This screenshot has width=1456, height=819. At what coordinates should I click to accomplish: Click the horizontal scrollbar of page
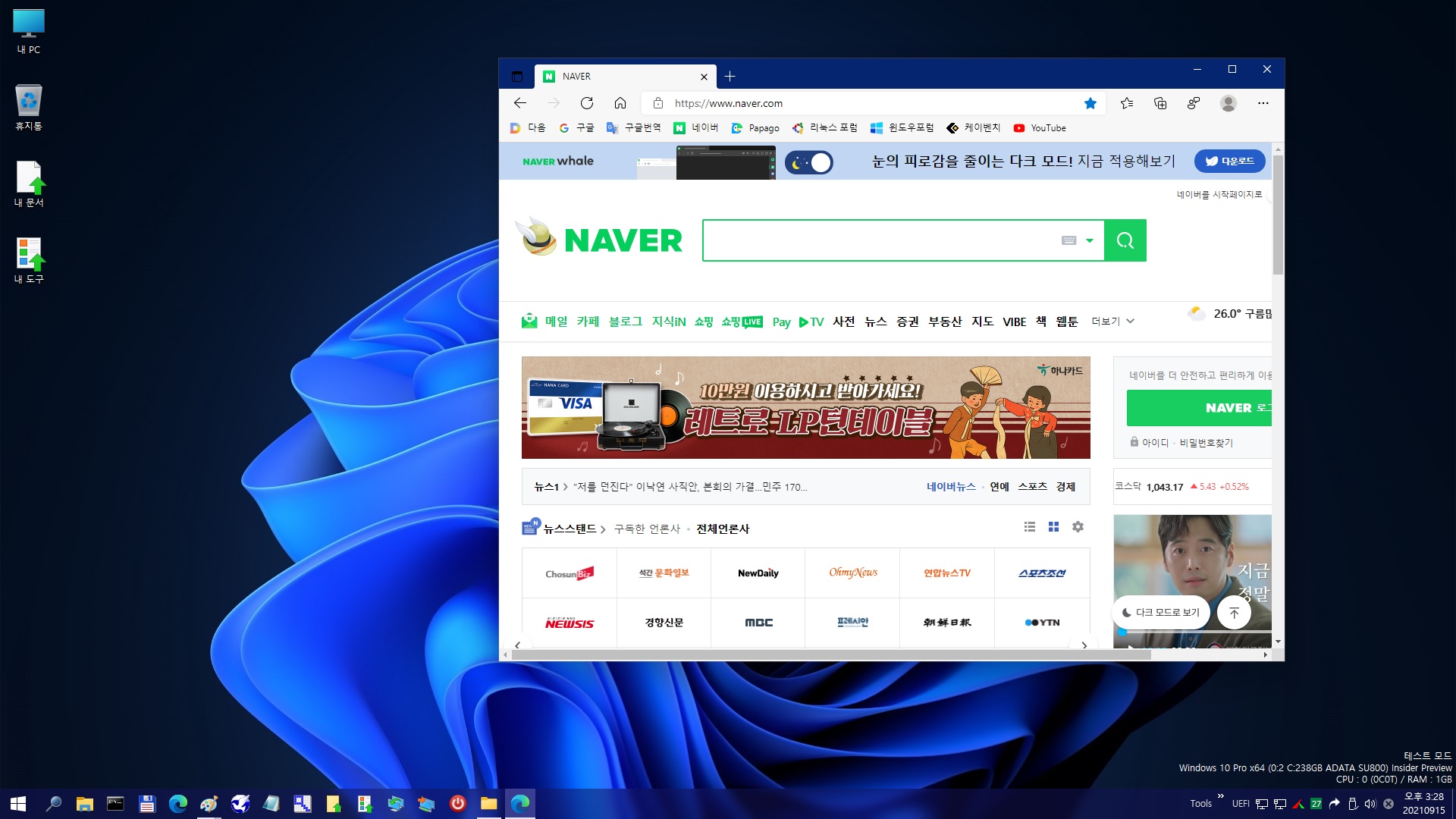[830, 654]
